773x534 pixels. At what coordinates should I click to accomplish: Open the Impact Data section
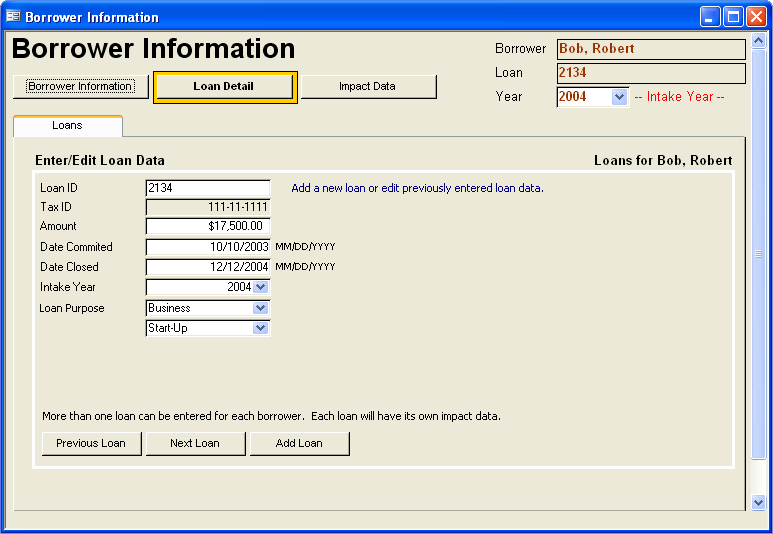coord(368,87)
